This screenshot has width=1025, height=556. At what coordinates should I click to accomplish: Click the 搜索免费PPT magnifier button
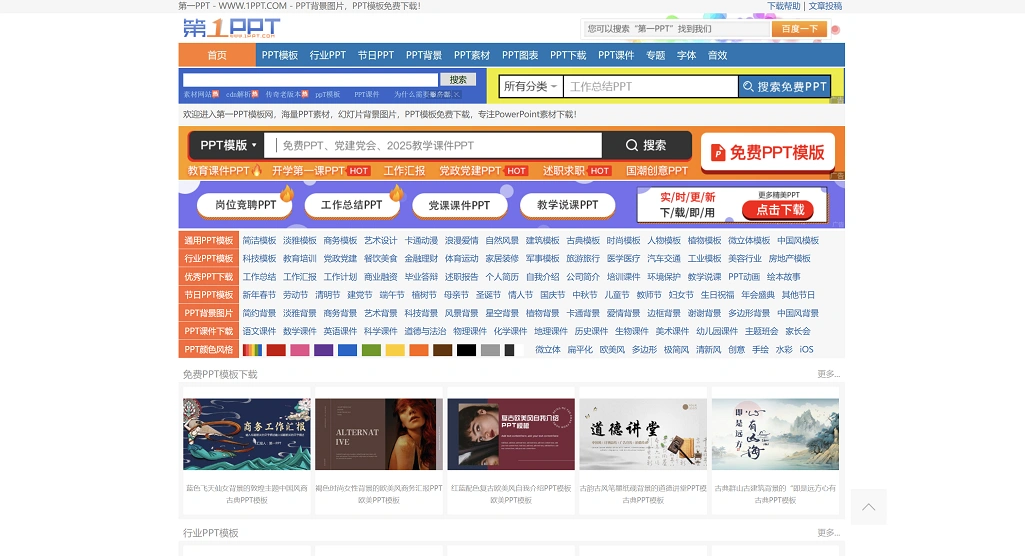[x=784, y=87]
